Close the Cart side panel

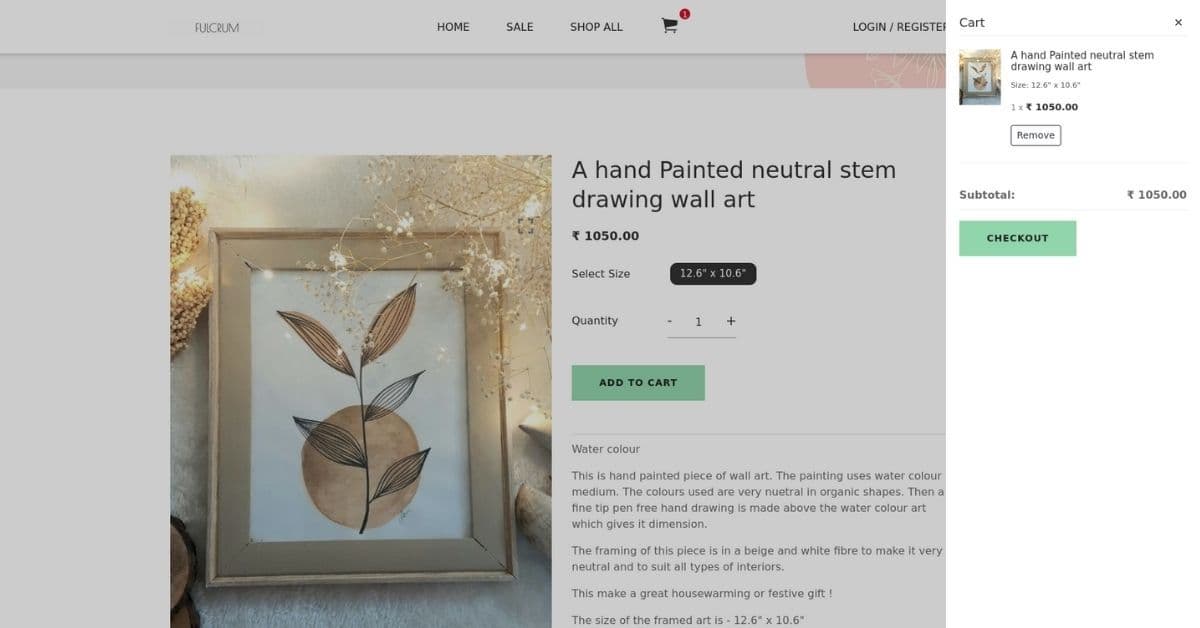1178,22
